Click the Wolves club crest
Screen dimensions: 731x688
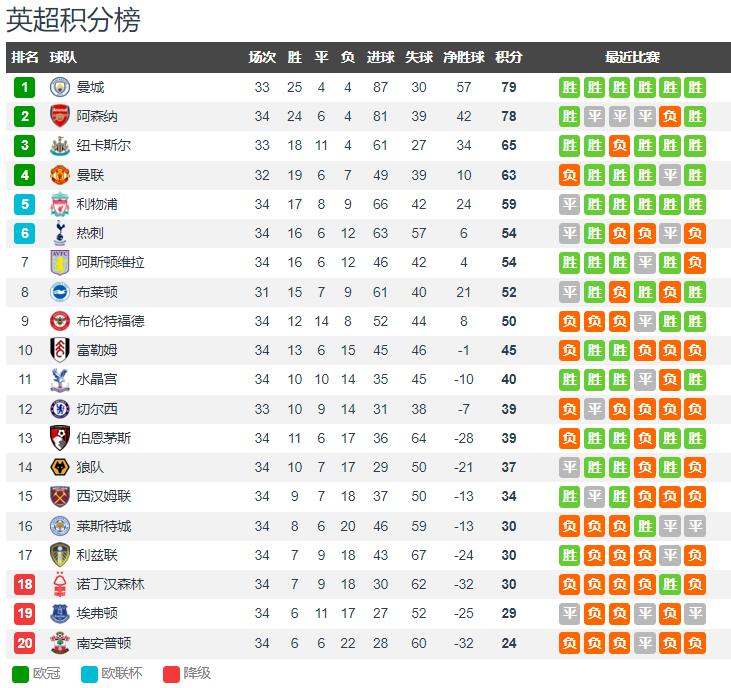coord(60,467)
